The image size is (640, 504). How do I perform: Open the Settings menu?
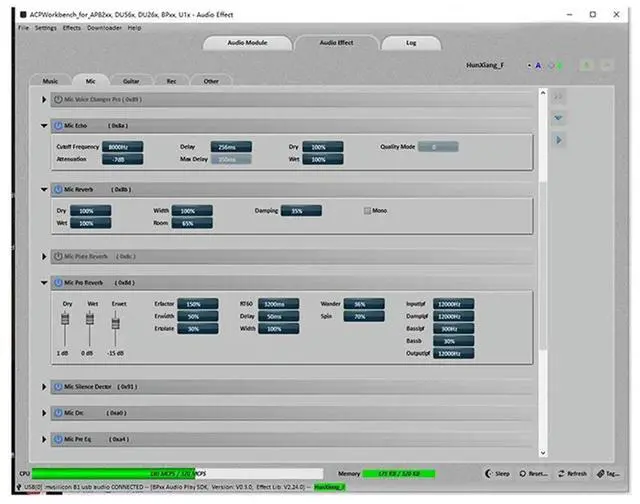(45, 28)
